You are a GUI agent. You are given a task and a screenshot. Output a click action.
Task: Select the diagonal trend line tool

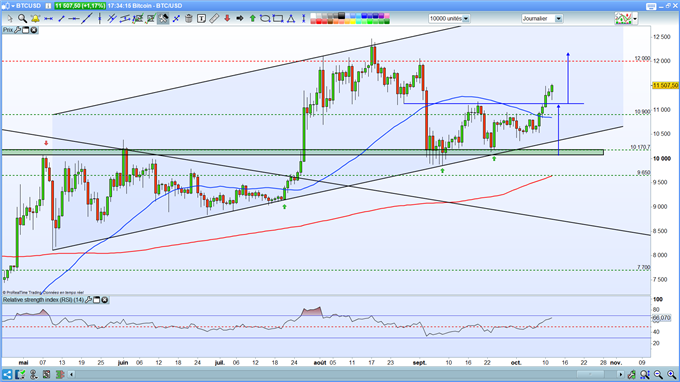[x=87, y=19]
